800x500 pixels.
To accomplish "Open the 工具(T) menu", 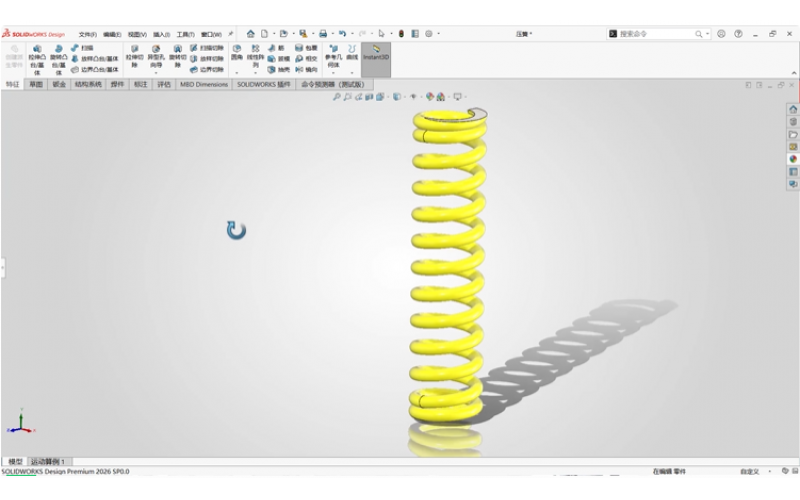I will point(186,34).
